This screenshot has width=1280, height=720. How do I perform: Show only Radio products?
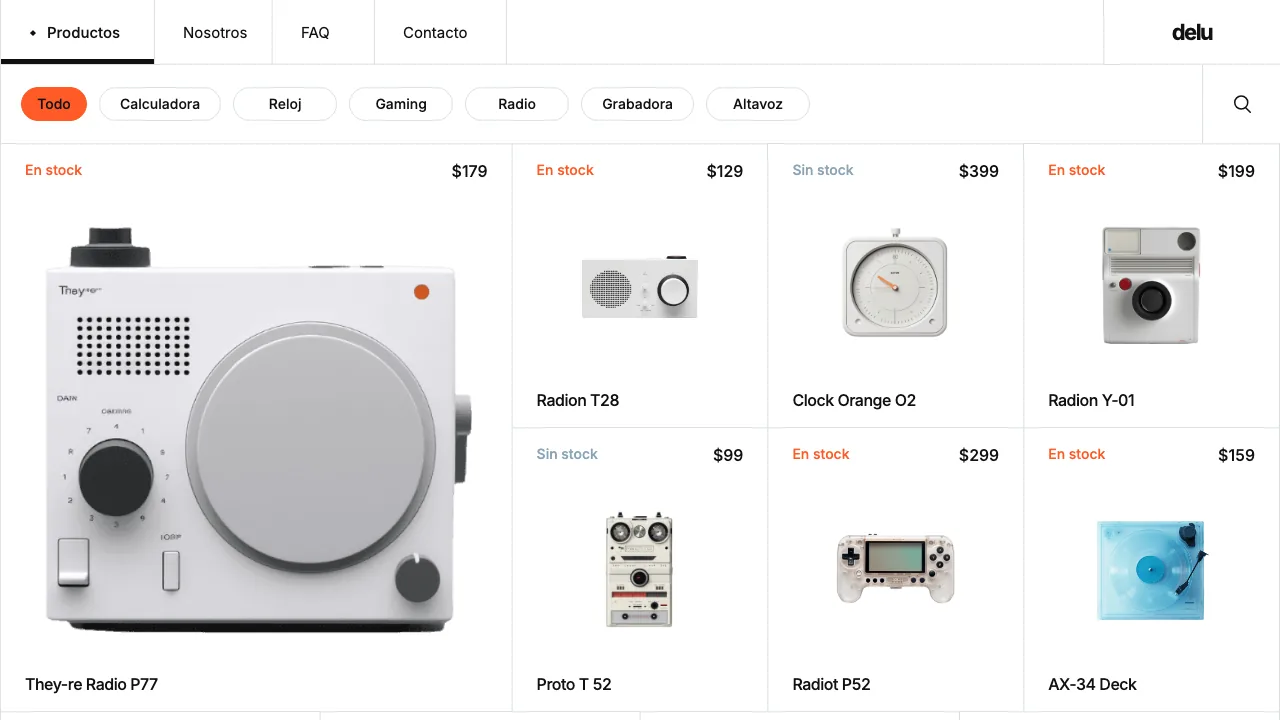pyautogui.click(x=517, y=104)
